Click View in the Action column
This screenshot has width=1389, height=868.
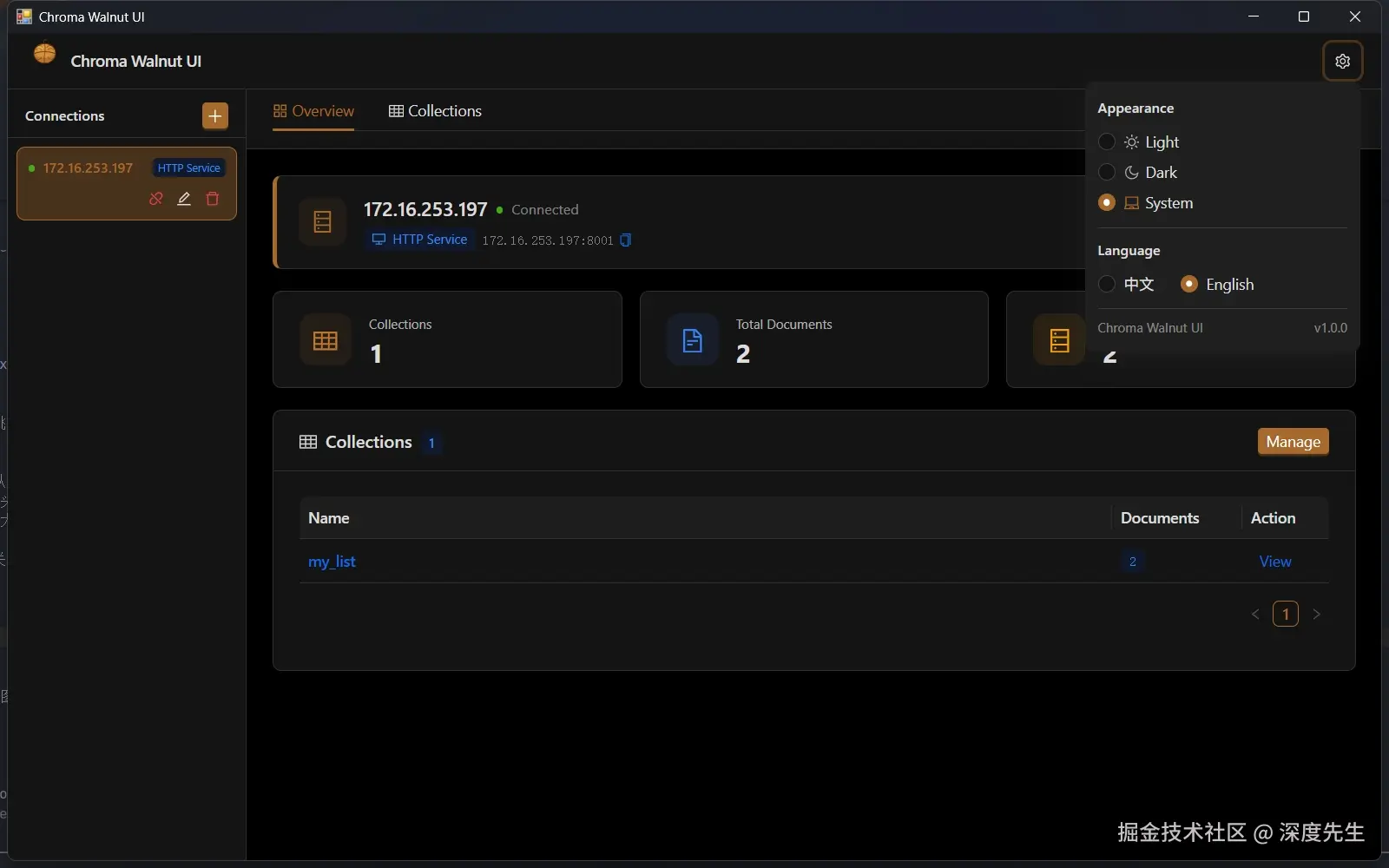pos(1274,562)
